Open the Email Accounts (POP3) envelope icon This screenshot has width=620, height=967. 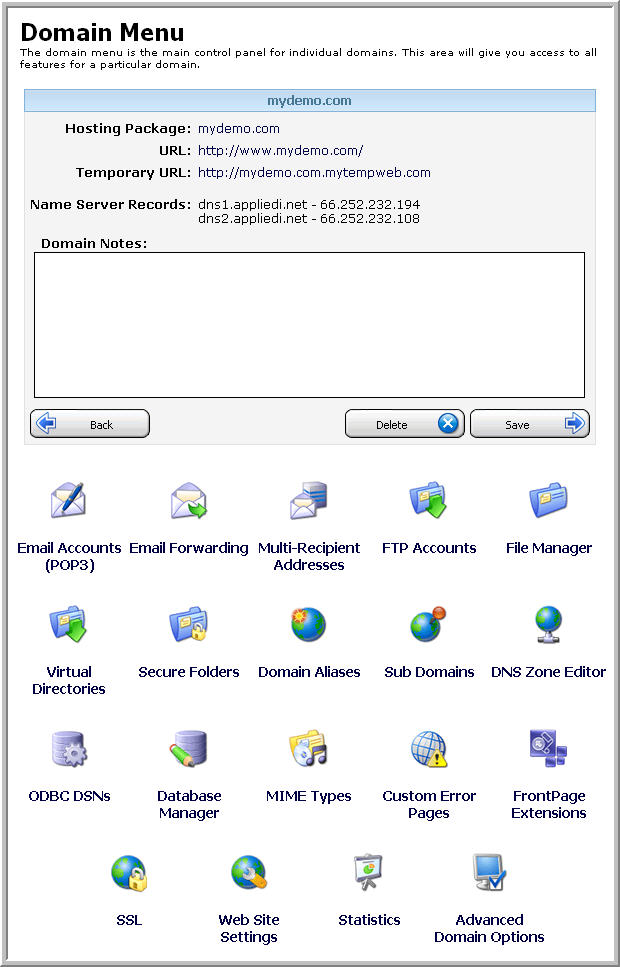[68, 500]
